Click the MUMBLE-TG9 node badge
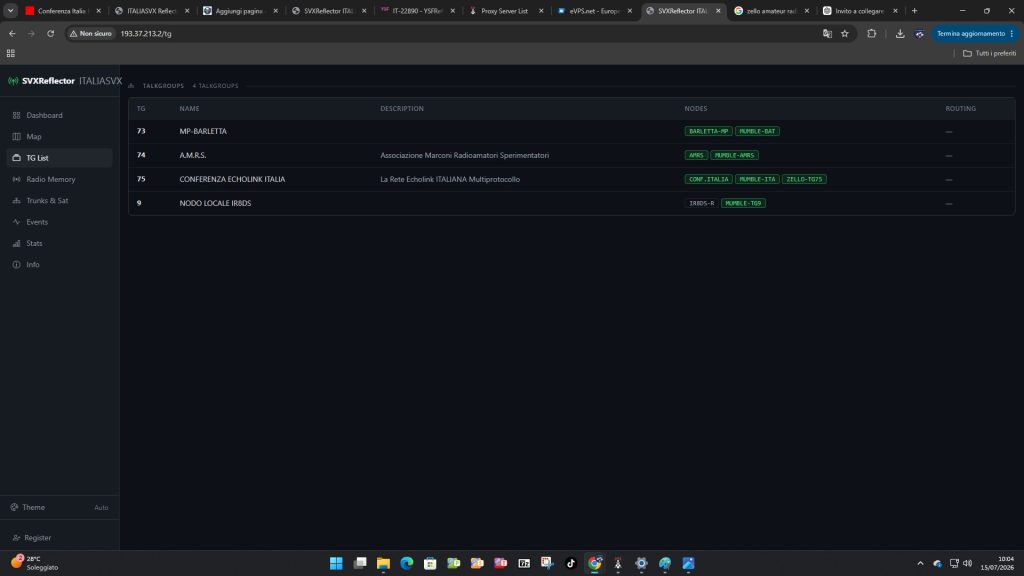 743,203
